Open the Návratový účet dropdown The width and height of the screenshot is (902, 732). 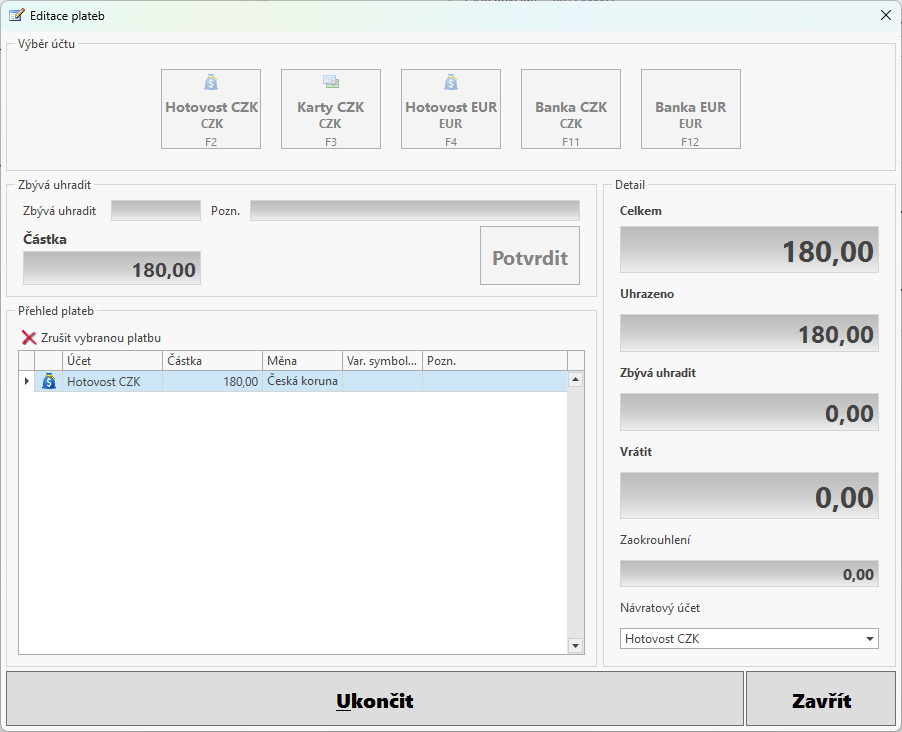(x=869, y=638)
